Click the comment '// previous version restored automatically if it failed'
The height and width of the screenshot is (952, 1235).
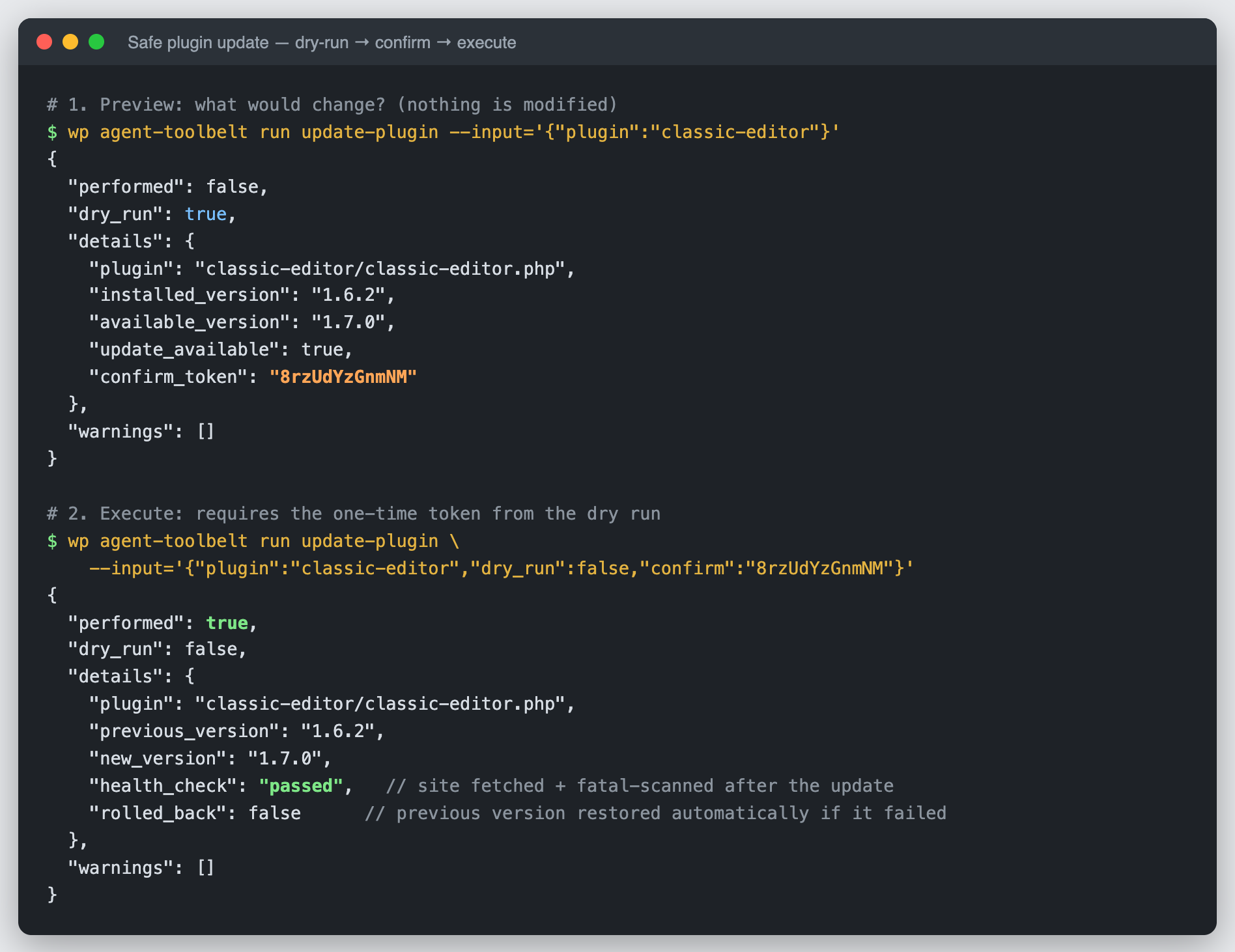[x=655, y=813]
